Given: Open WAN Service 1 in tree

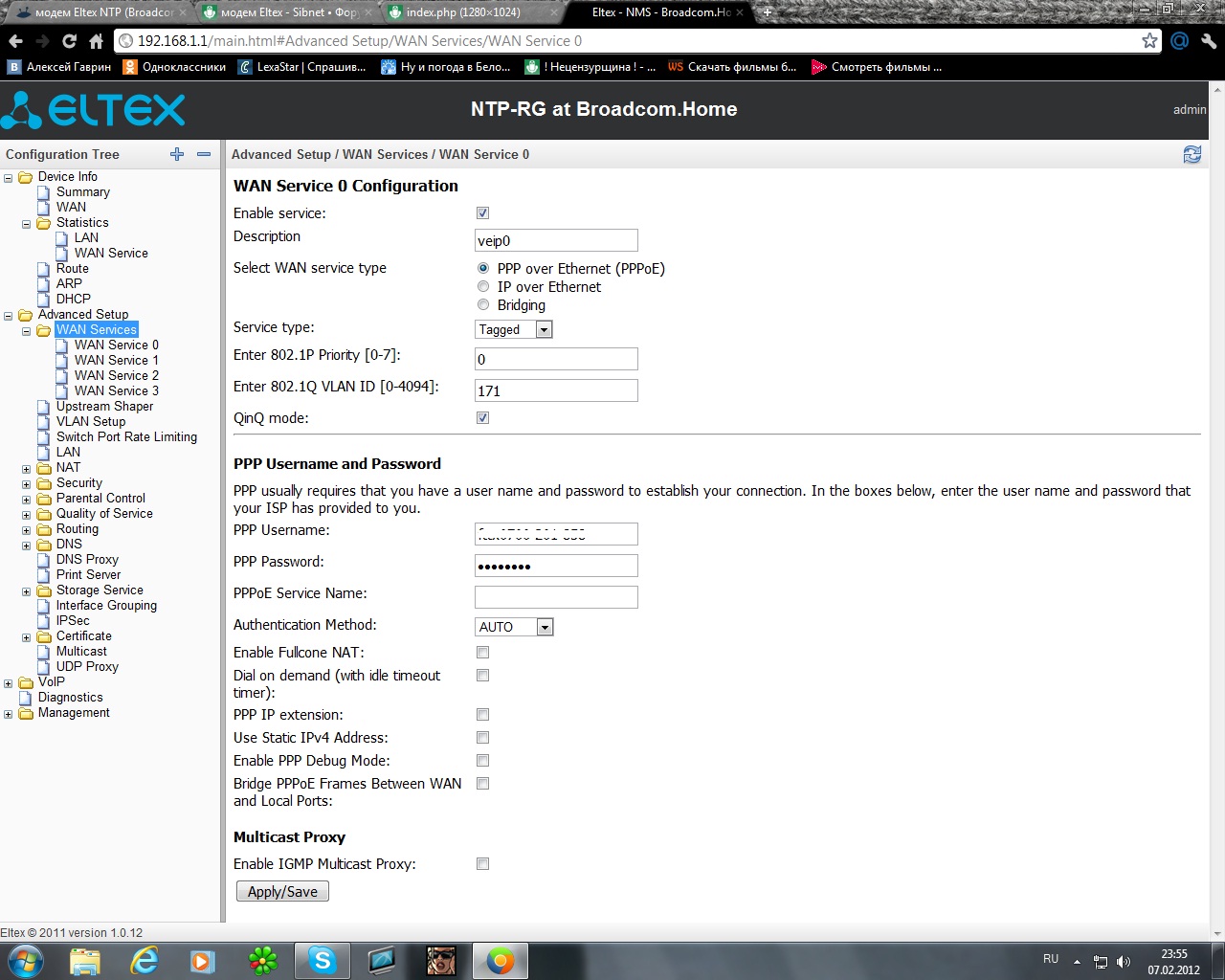Looking at the screenshot, I should coord(116,360).
